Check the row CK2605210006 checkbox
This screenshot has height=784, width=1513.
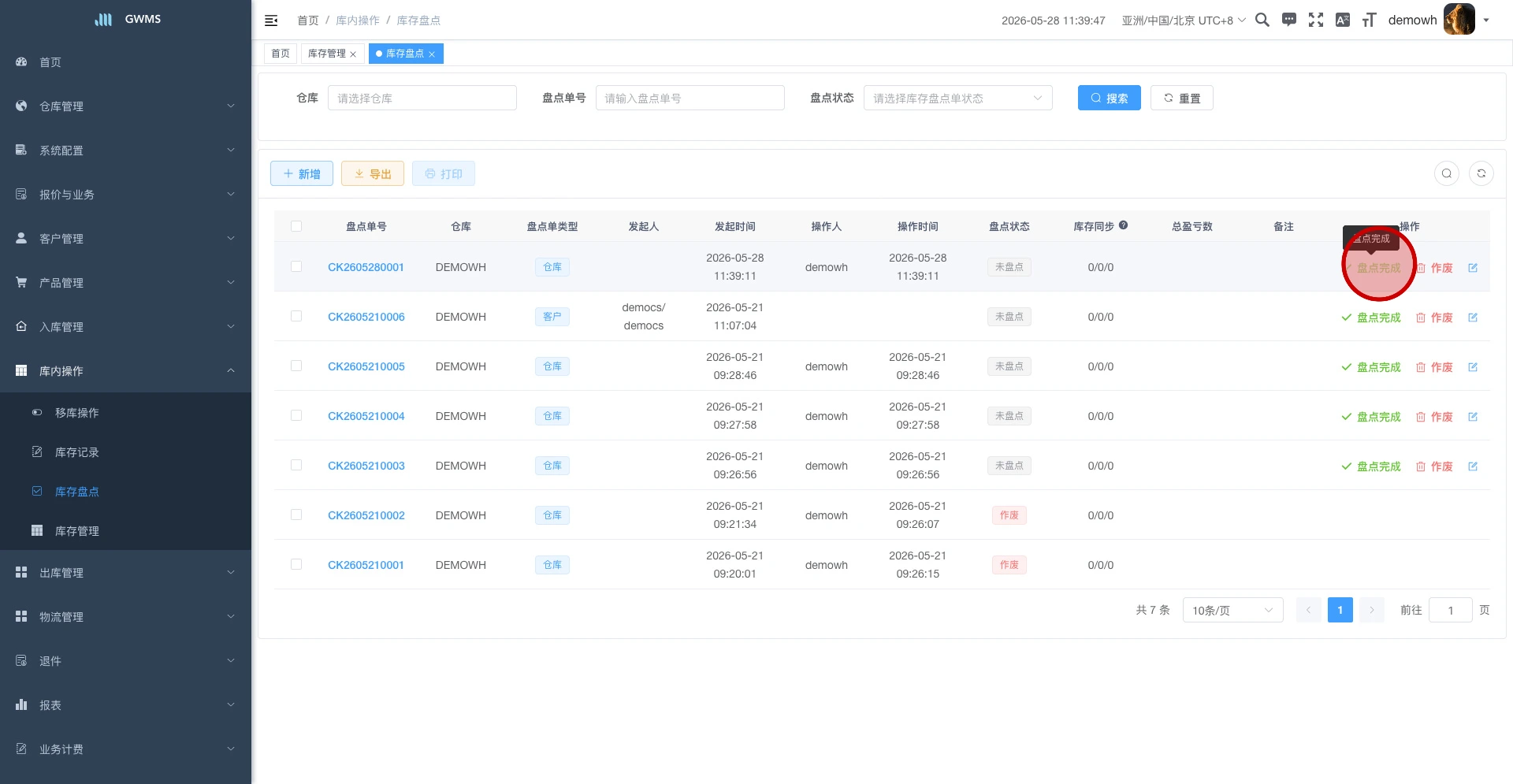[296, 316]
